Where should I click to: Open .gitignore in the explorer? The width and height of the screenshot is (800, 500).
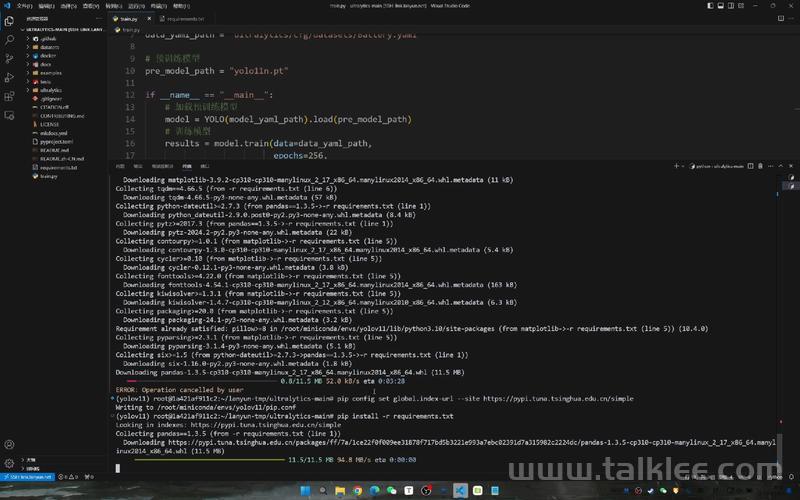click(51, 99)
